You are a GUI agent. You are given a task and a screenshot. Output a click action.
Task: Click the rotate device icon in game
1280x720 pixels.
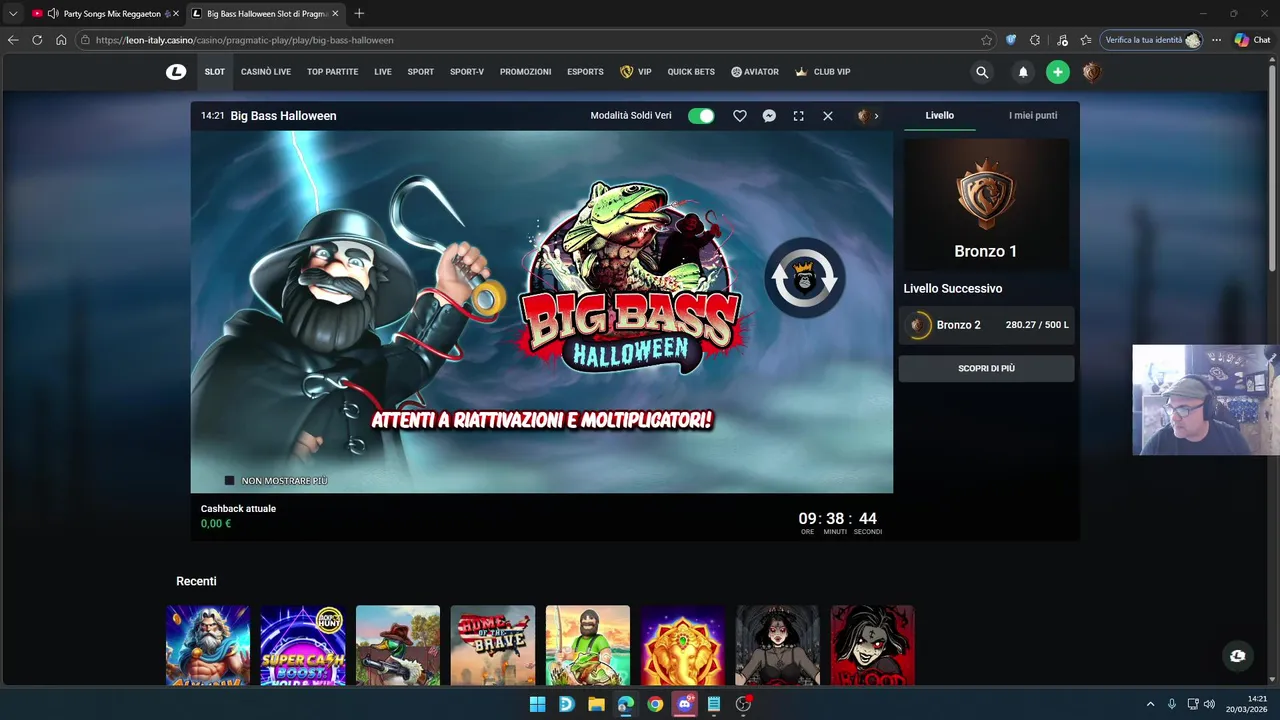805,278
